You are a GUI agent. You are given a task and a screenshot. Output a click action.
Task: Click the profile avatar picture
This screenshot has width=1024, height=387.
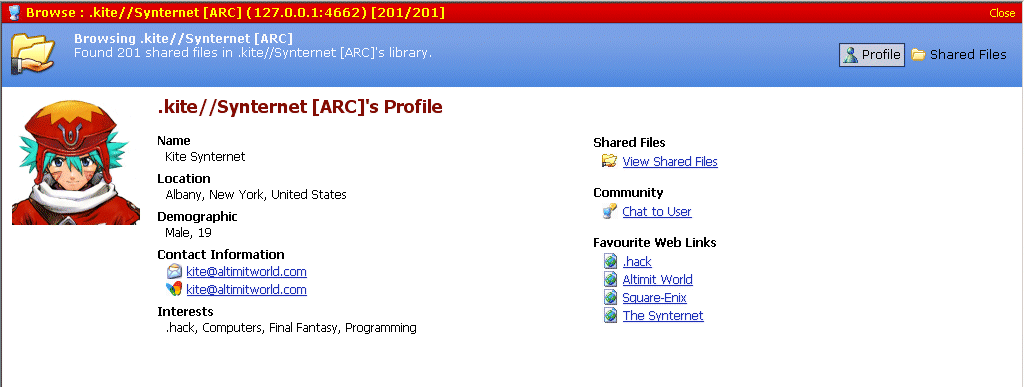click(76, 162)
